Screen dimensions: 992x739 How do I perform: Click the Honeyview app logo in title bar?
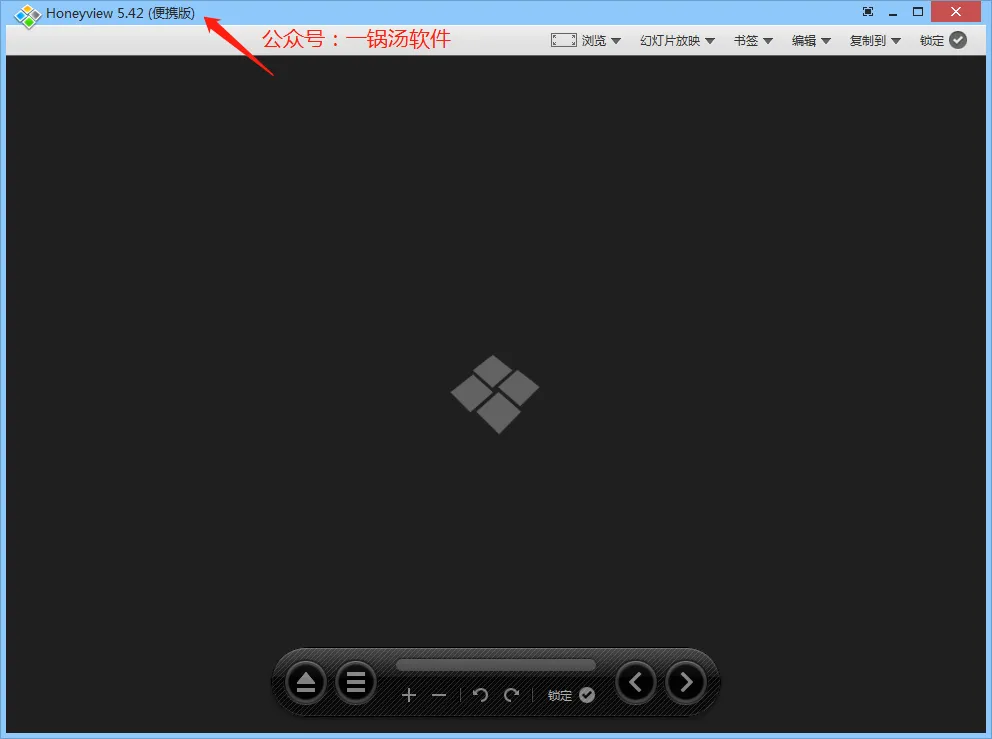coord(28,16)
